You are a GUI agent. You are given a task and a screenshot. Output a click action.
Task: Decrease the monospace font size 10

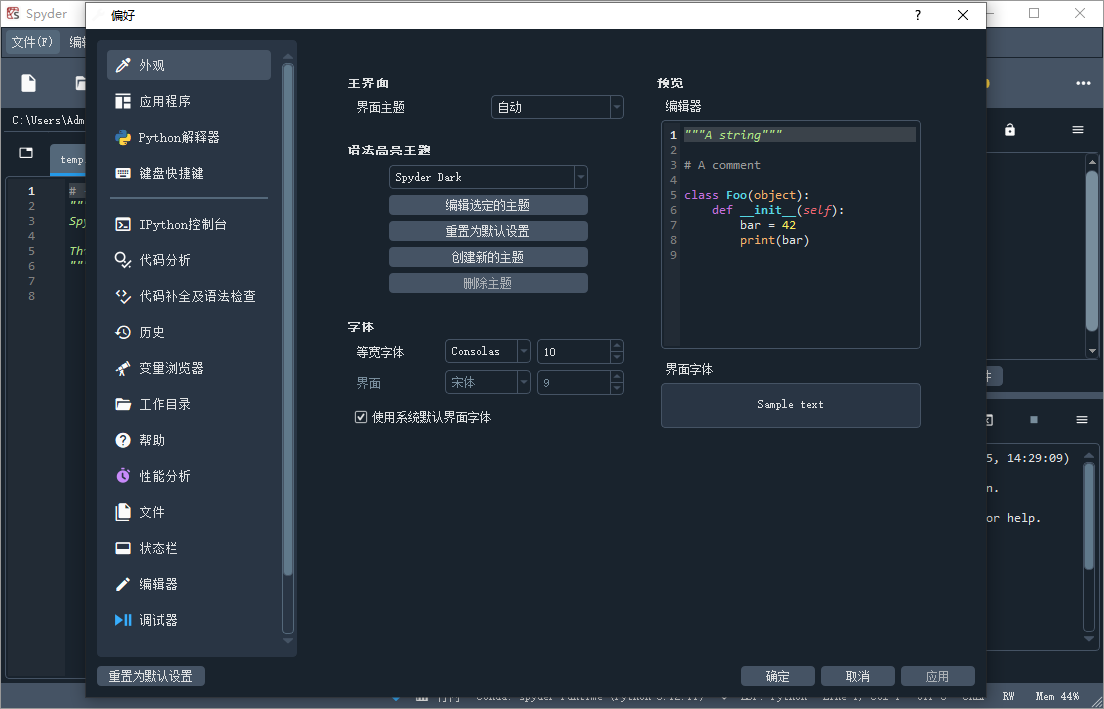(617, 358)
